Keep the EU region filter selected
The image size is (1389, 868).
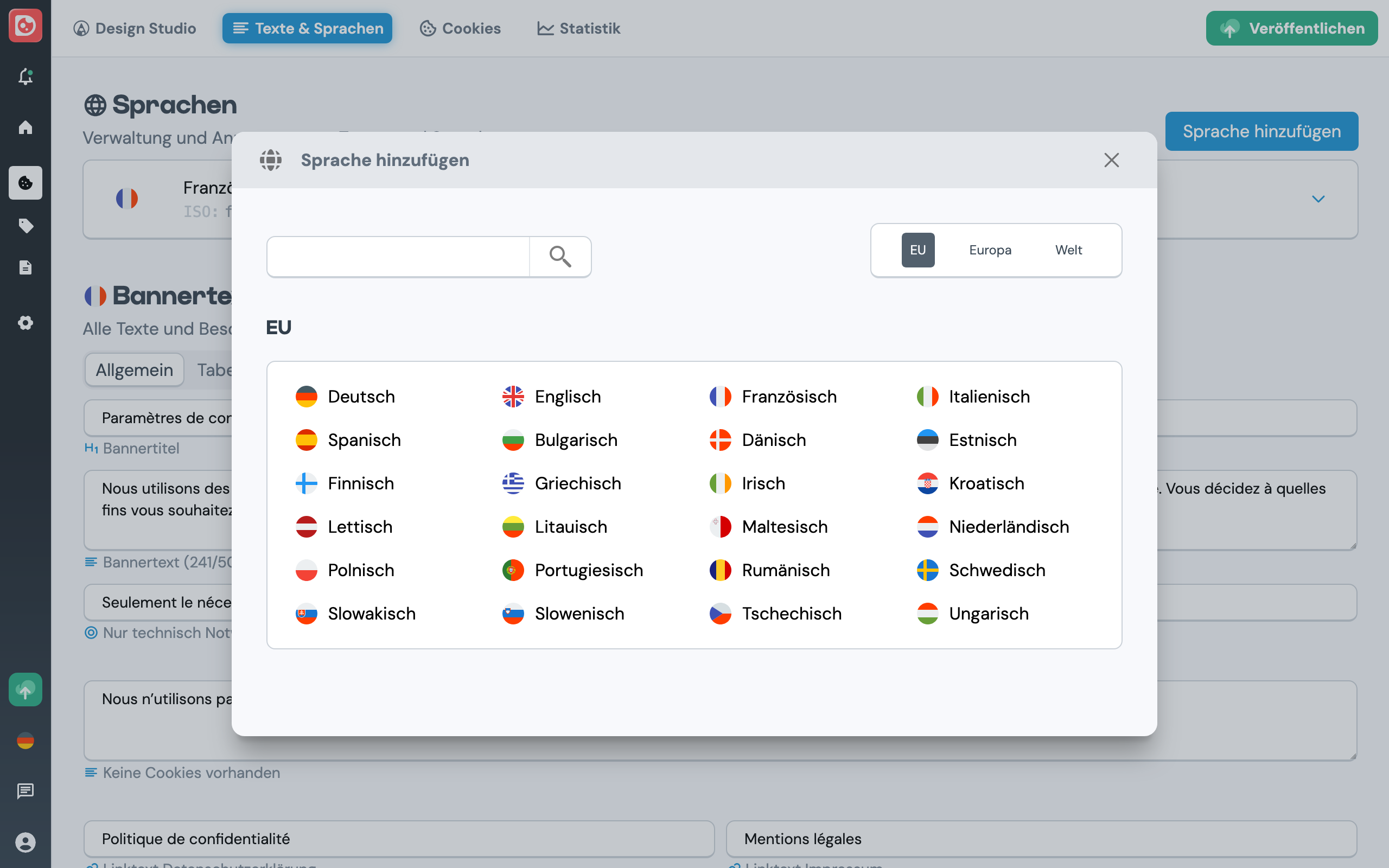pyautogui.click(x=917, y=250)
